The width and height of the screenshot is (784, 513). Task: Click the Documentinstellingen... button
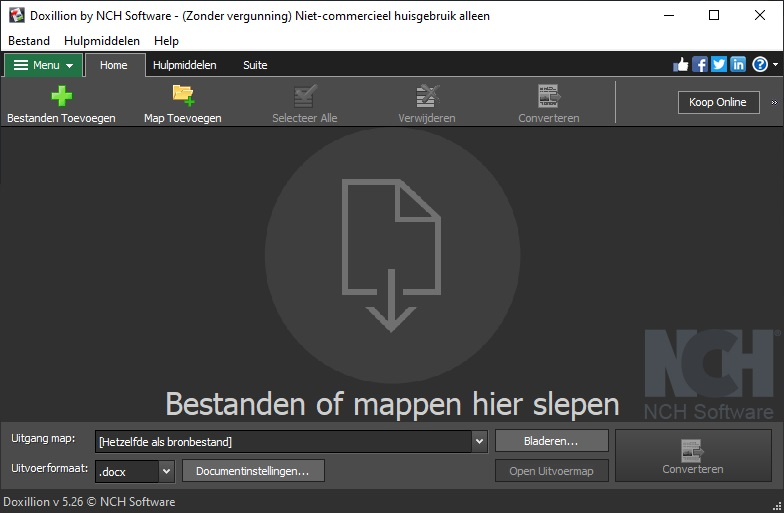point(253,471)
